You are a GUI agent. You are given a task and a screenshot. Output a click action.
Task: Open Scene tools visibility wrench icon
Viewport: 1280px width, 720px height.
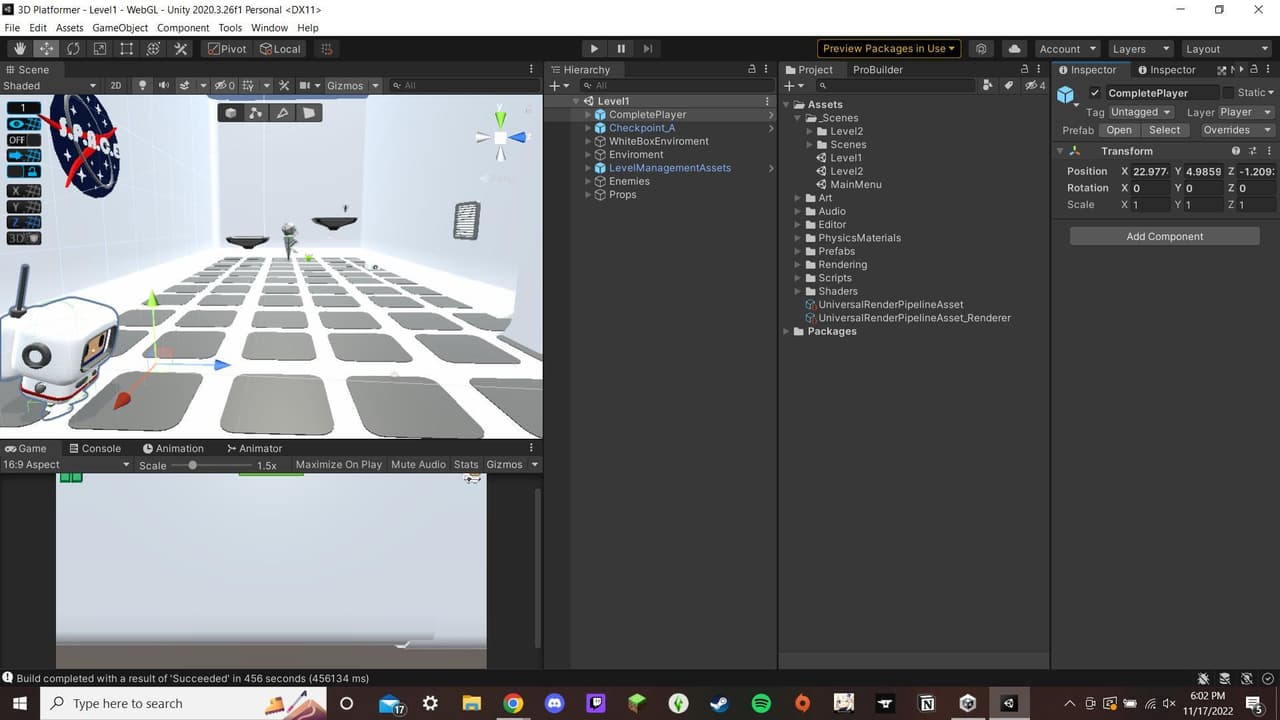284,85
